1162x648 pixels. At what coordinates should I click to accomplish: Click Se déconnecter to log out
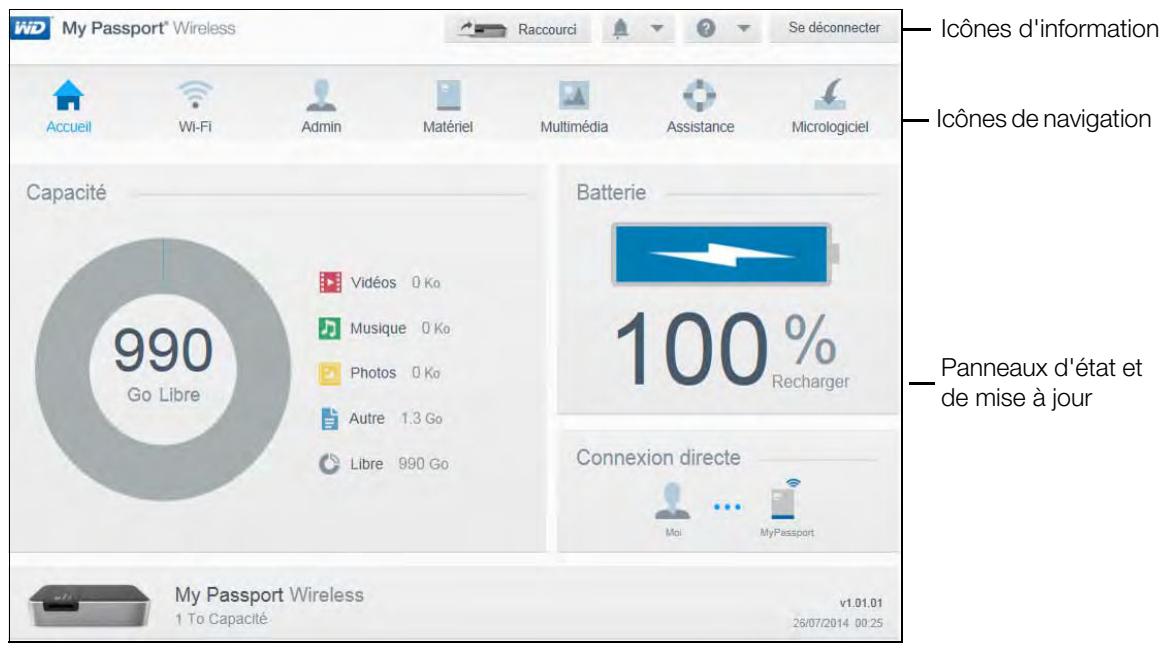pyautogui.click(x=834, y=28)
